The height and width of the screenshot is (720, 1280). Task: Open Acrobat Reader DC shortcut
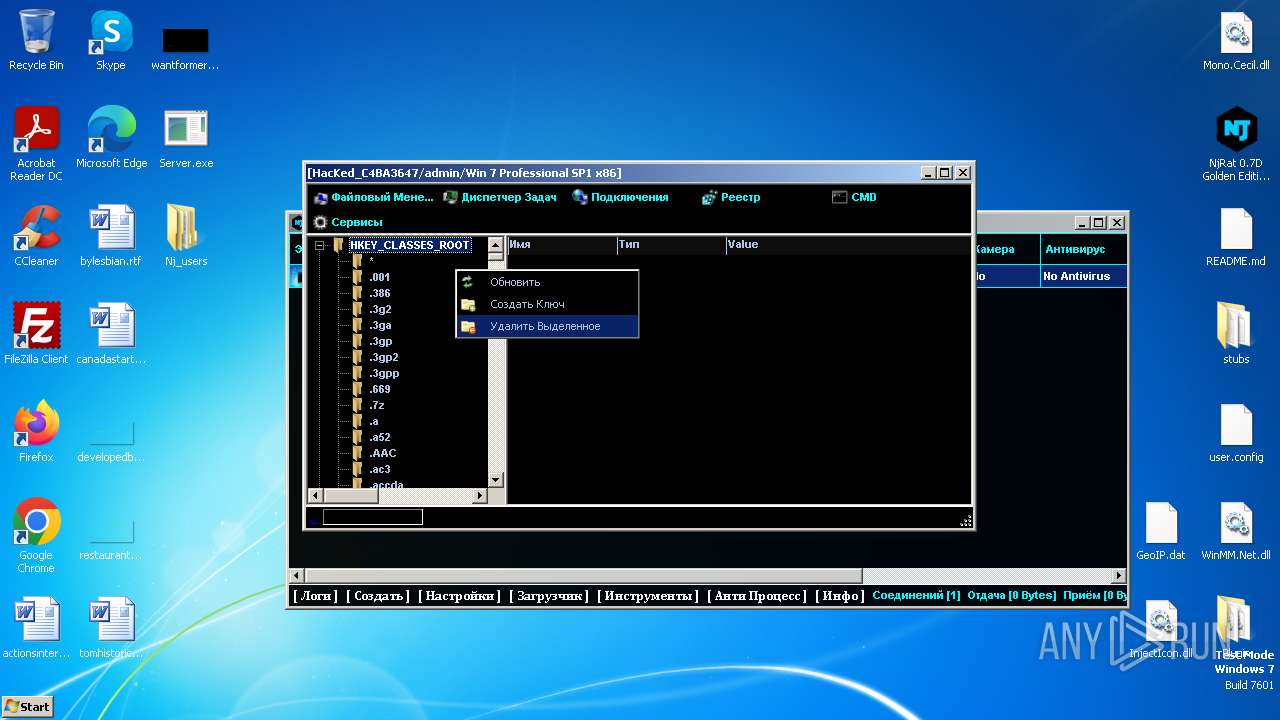[x=36, y=144]
